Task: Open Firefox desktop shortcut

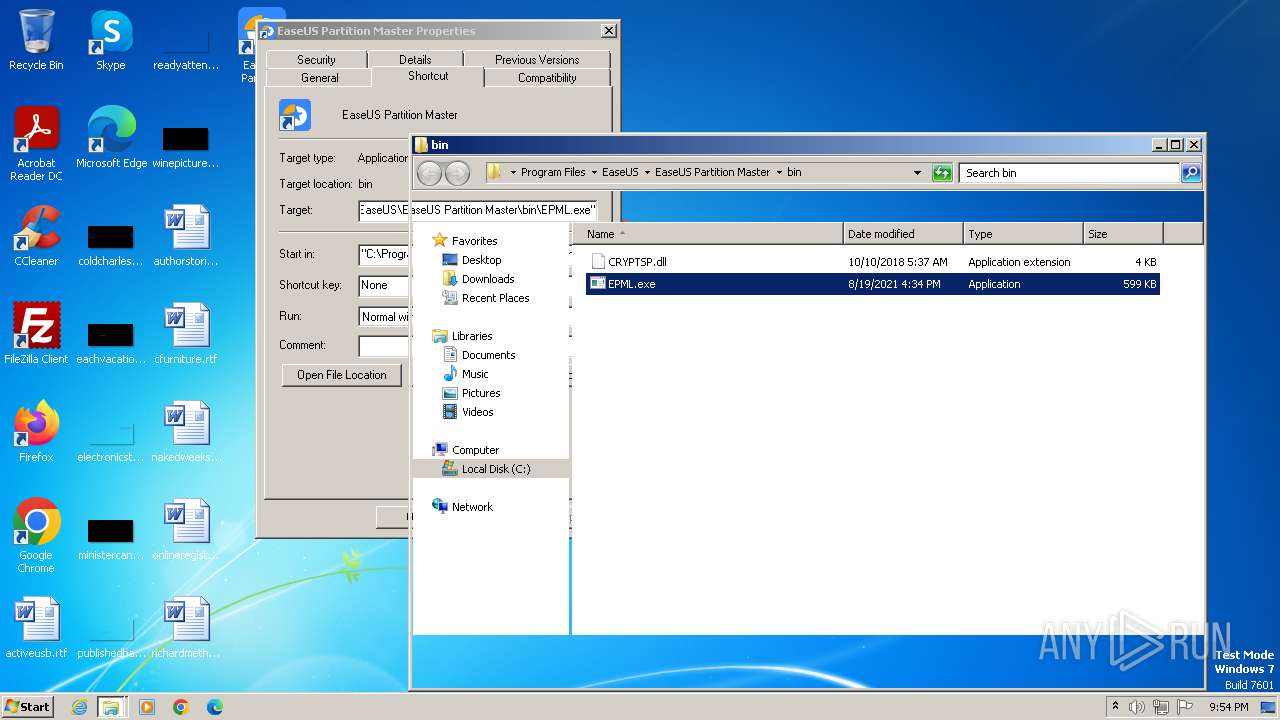Action: pos(36,432)
